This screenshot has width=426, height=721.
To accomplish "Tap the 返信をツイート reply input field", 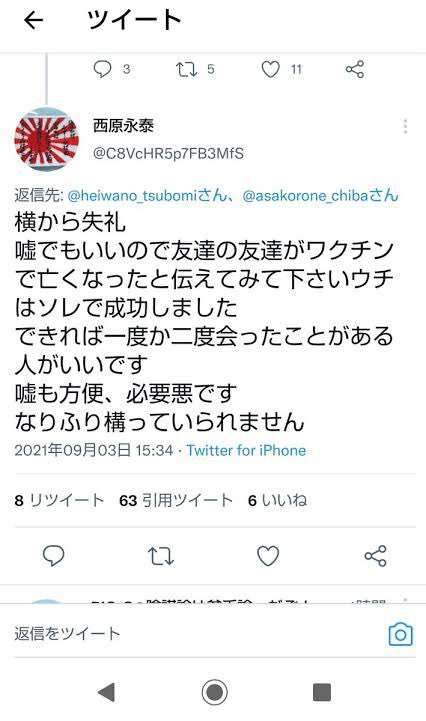I will pyautogui.click(x=198, y=634).
